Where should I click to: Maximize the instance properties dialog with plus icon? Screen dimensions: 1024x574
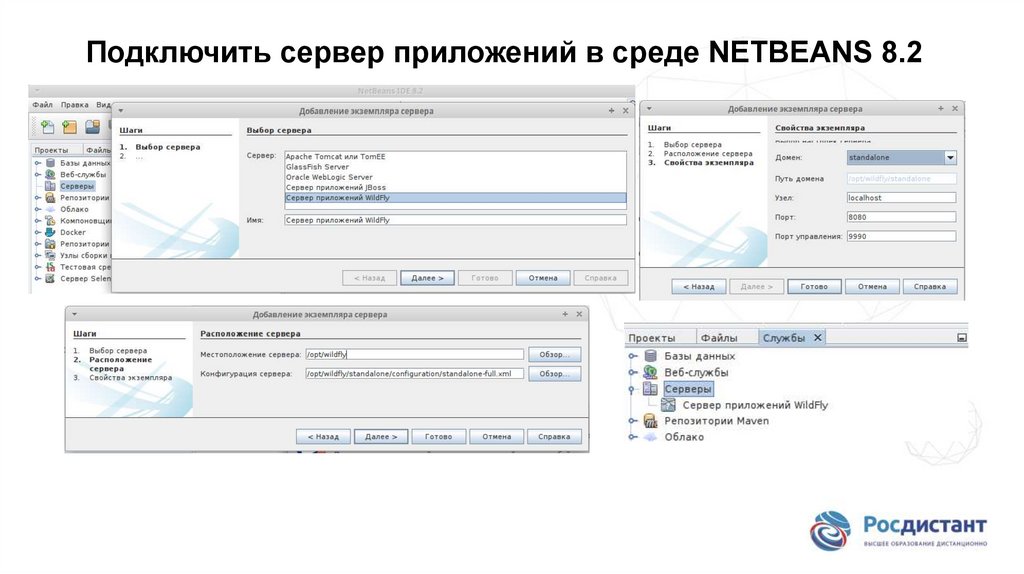pos(940,108)
